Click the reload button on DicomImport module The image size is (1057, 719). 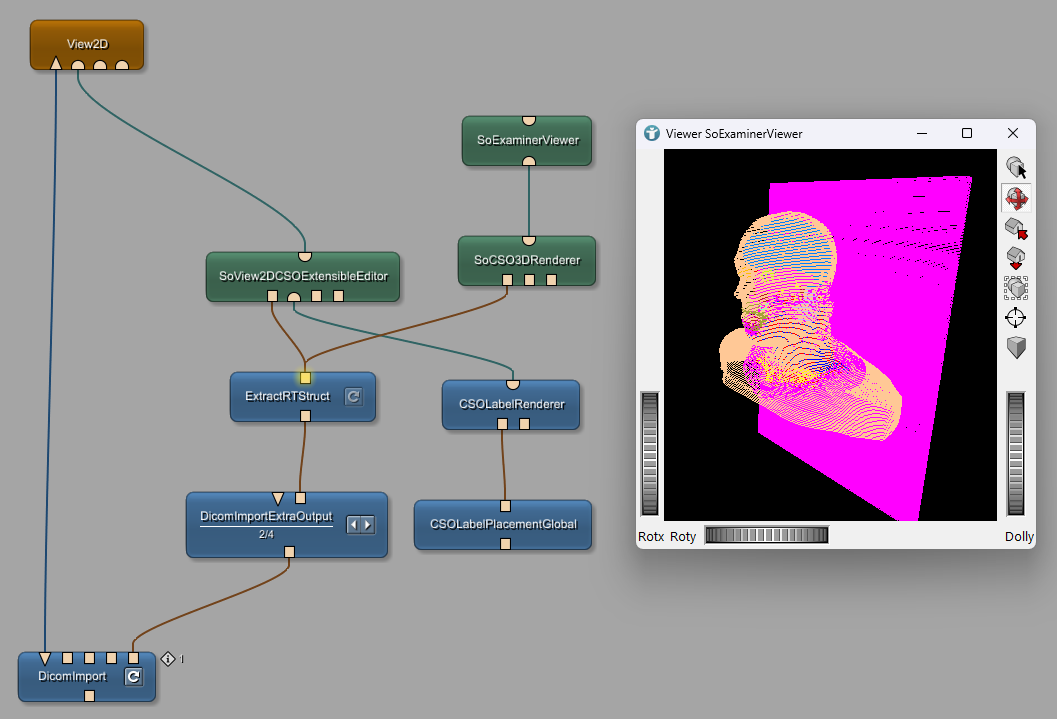133,677
